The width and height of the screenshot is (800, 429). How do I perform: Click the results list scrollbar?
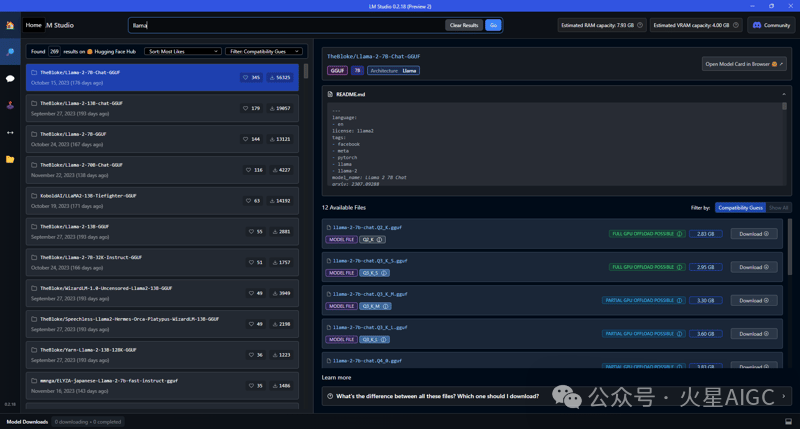click(x=306, y=71)
